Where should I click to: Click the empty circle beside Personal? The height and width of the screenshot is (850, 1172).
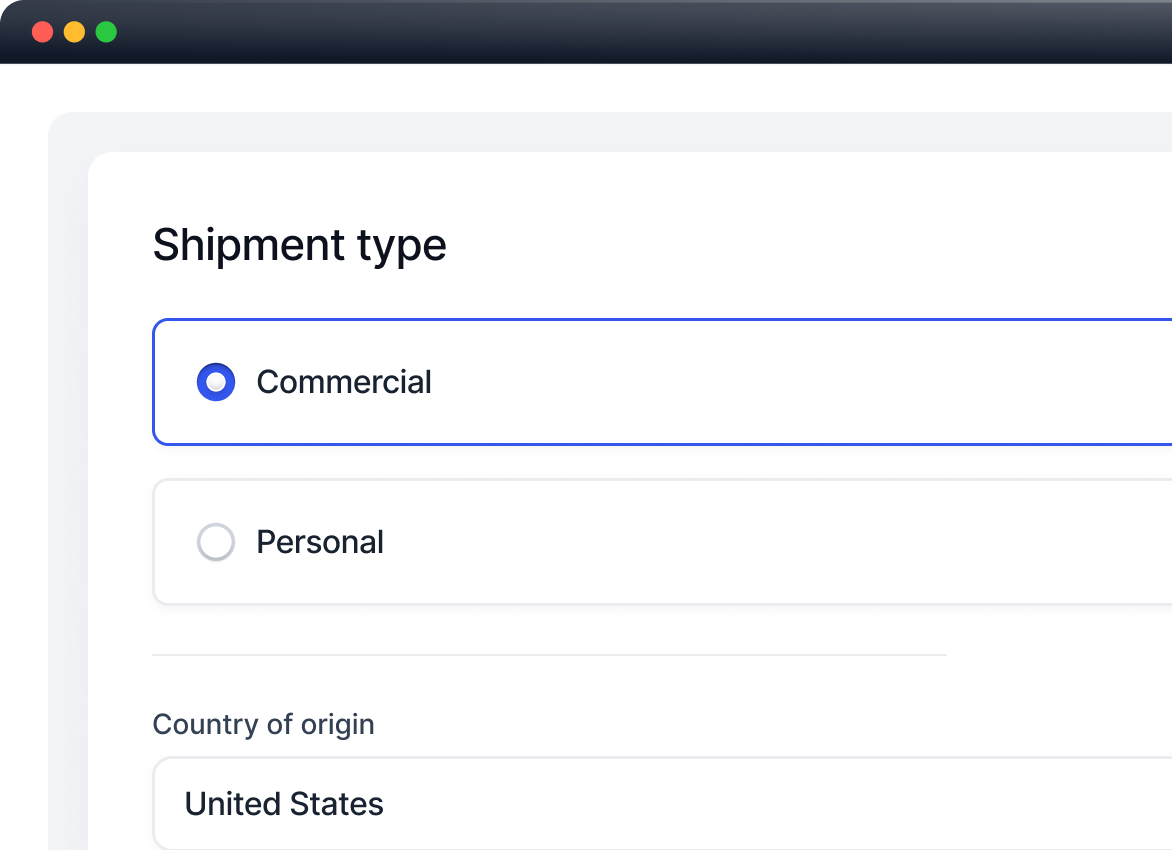click(216, 542)
